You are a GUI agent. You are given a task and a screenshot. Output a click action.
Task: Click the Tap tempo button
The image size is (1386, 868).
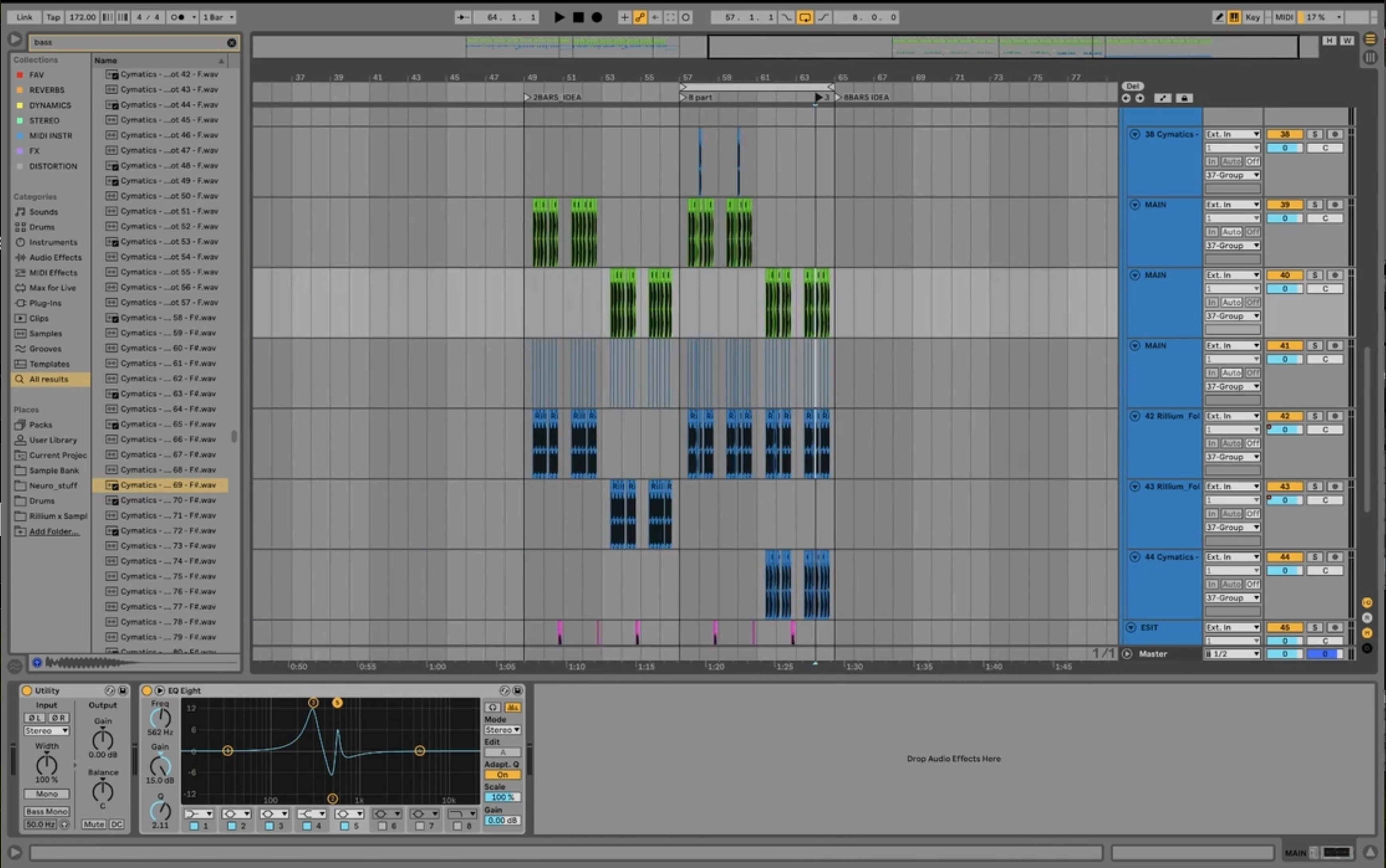point(53,17)
